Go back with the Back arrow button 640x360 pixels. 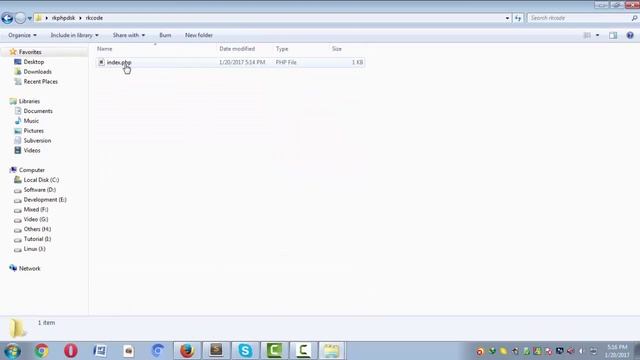(x=7, y=18)
